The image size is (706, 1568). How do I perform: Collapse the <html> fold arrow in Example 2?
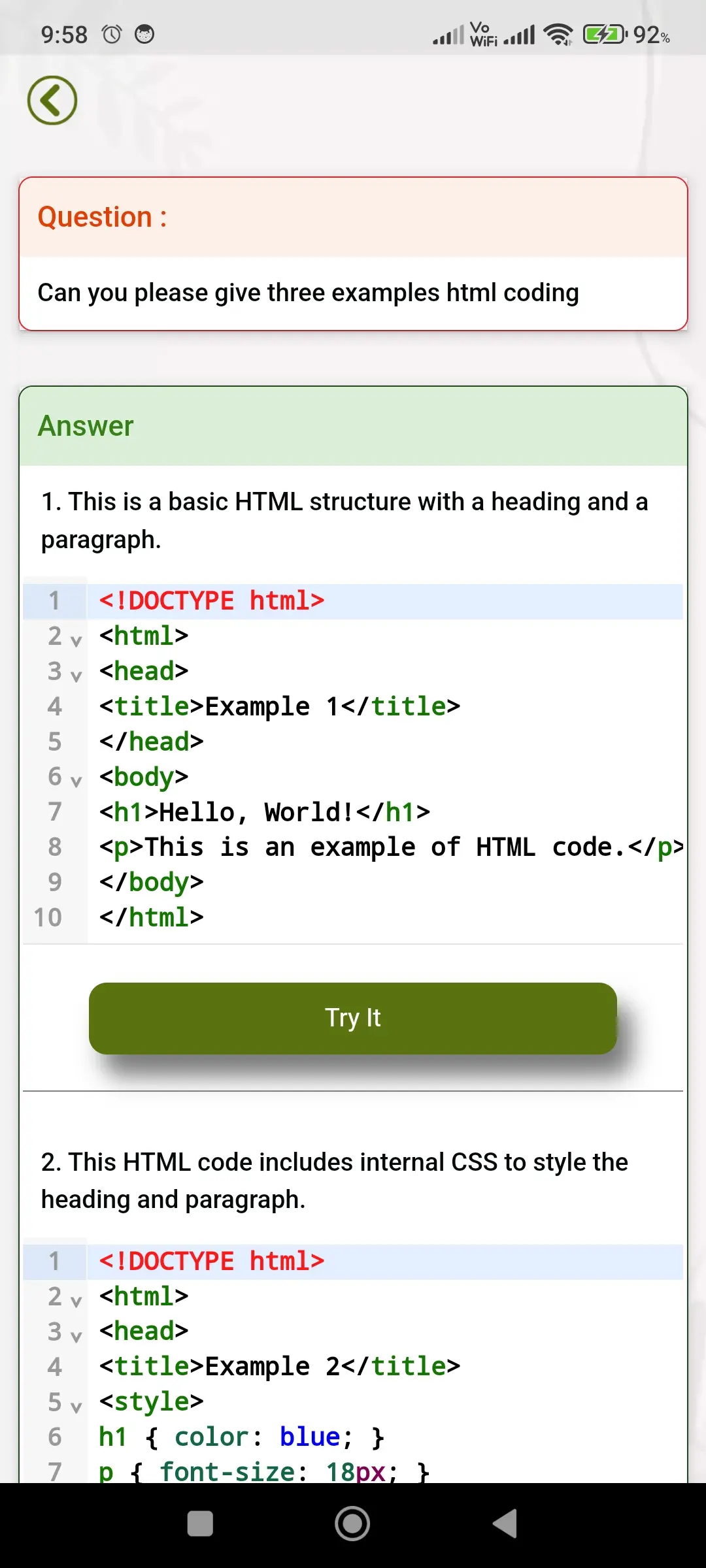76,1301
